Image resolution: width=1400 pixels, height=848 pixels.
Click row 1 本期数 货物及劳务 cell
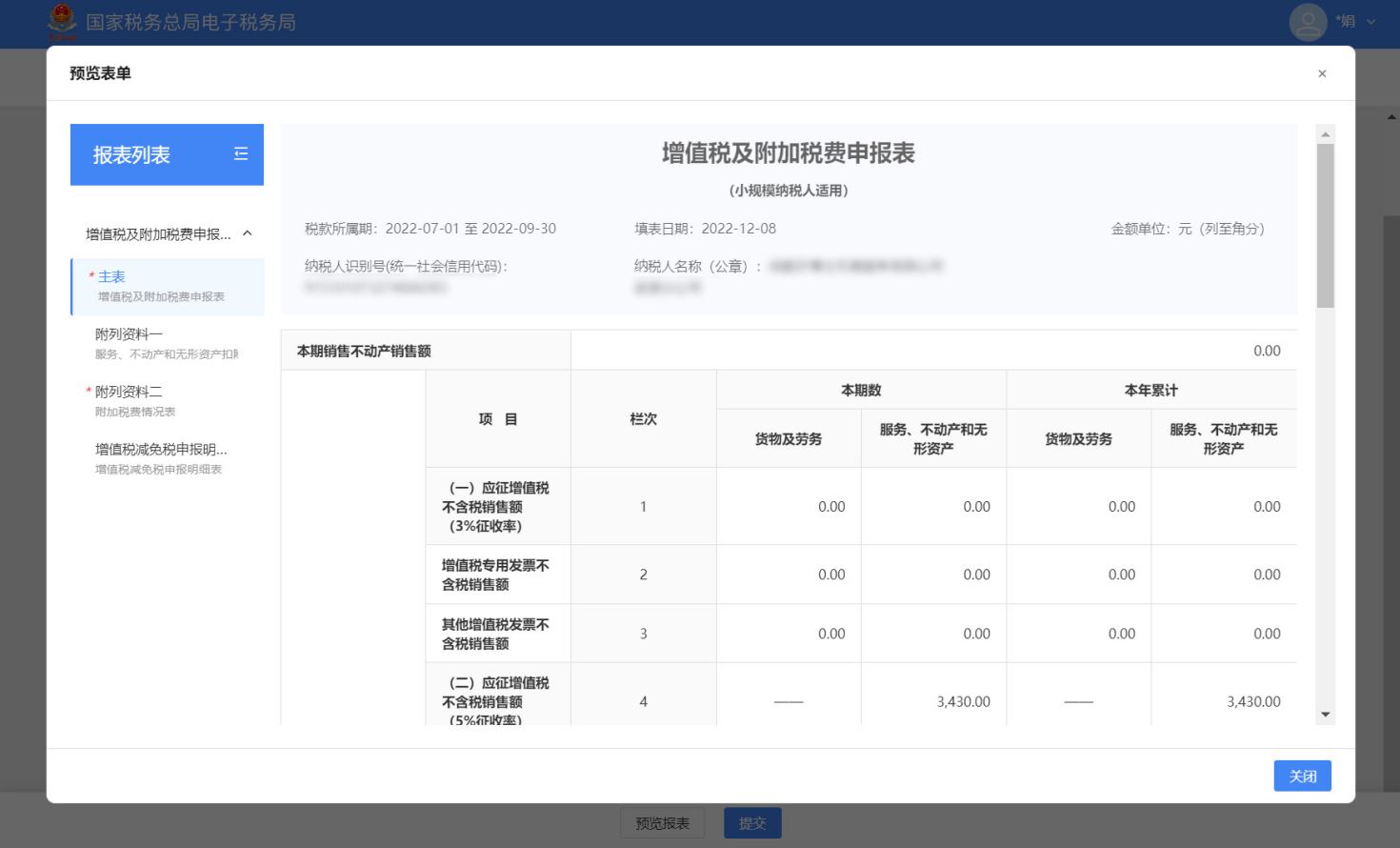point(830,507)
